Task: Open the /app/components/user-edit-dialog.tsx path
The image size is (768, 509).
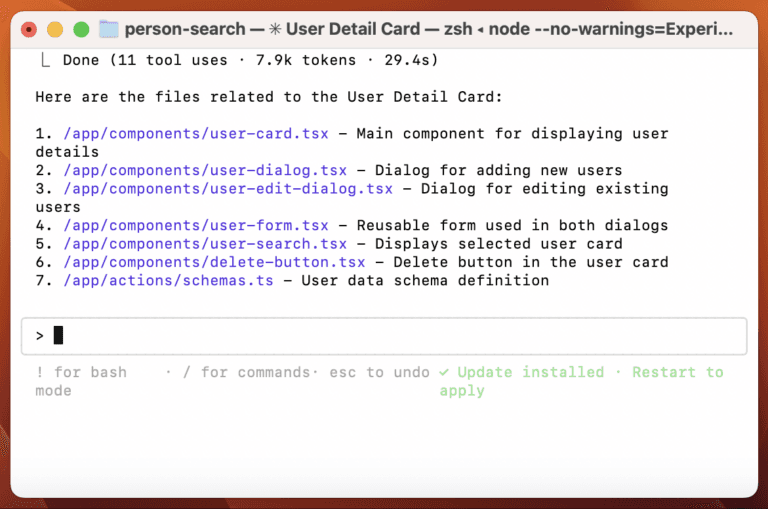Action: click(x=228, y=188)
